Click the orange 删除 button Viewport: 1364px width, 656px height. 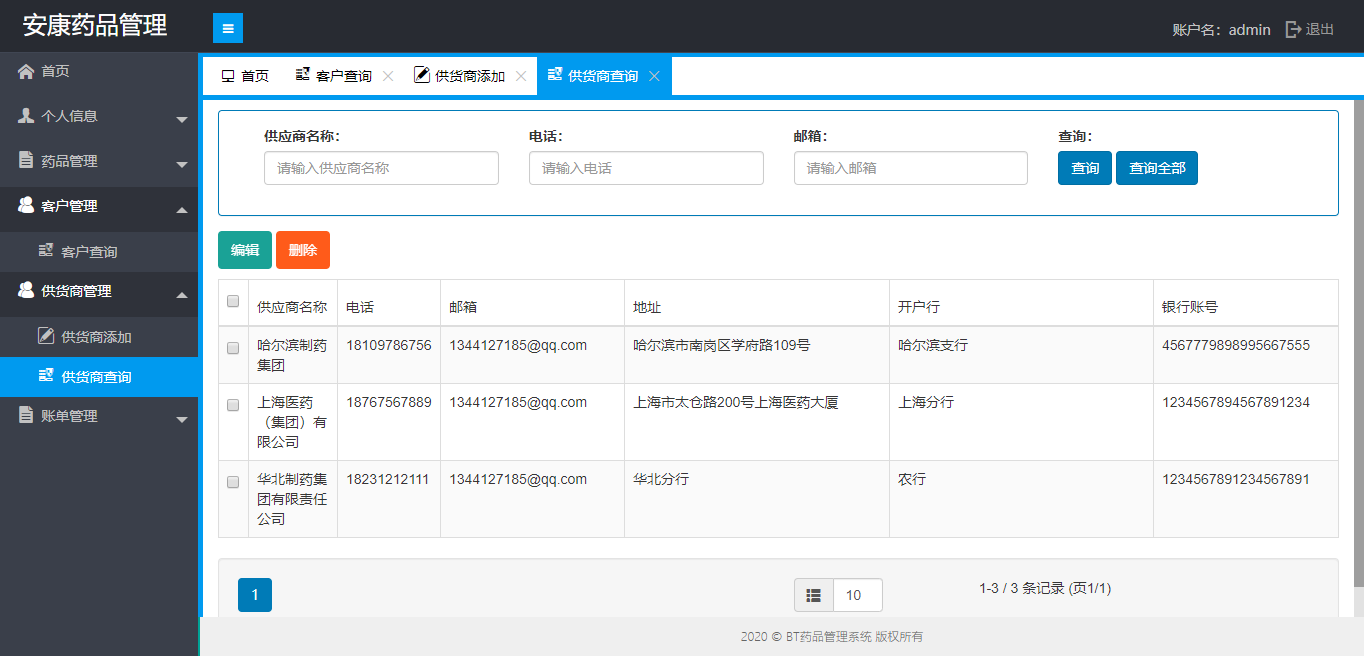click(303, 250)
